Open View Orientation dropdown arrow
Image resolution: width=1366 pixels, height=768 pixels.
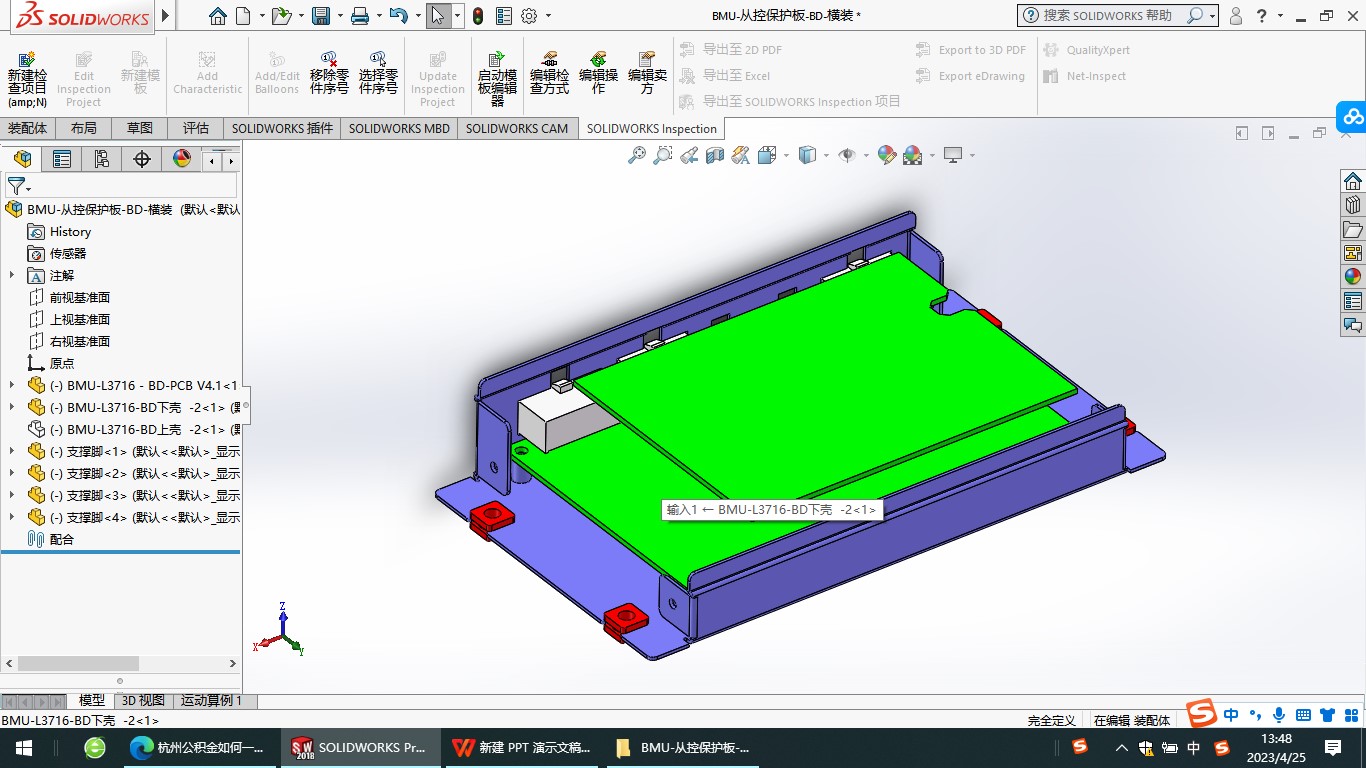786,156
